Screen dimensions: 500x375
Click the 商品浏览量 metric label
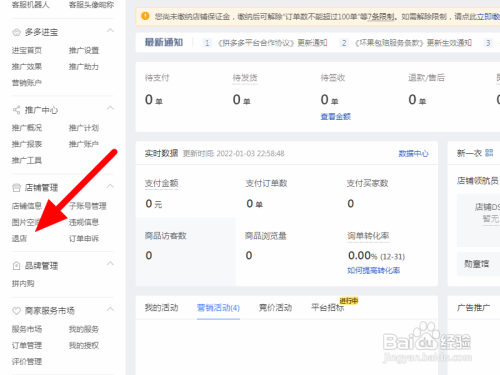click(x=266, y=236)
